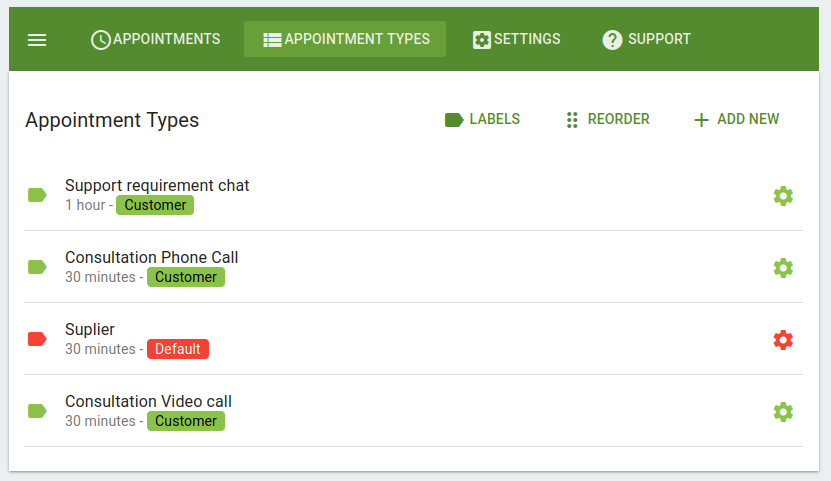Click the Reorder button

pyautogui.click(x=608, y=119)
